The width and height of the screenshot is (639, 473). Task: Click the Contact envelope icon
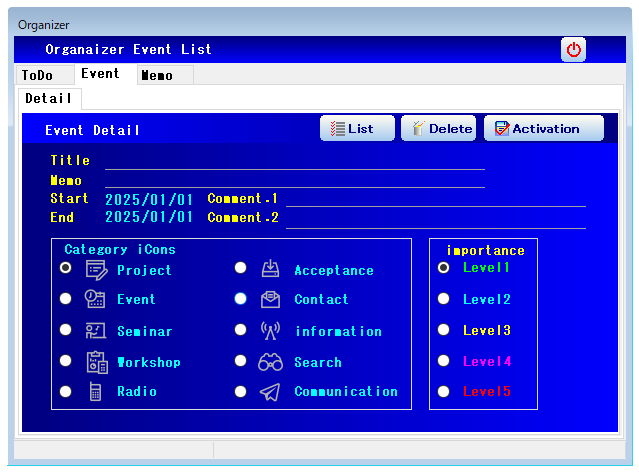(x=270, y=299)
